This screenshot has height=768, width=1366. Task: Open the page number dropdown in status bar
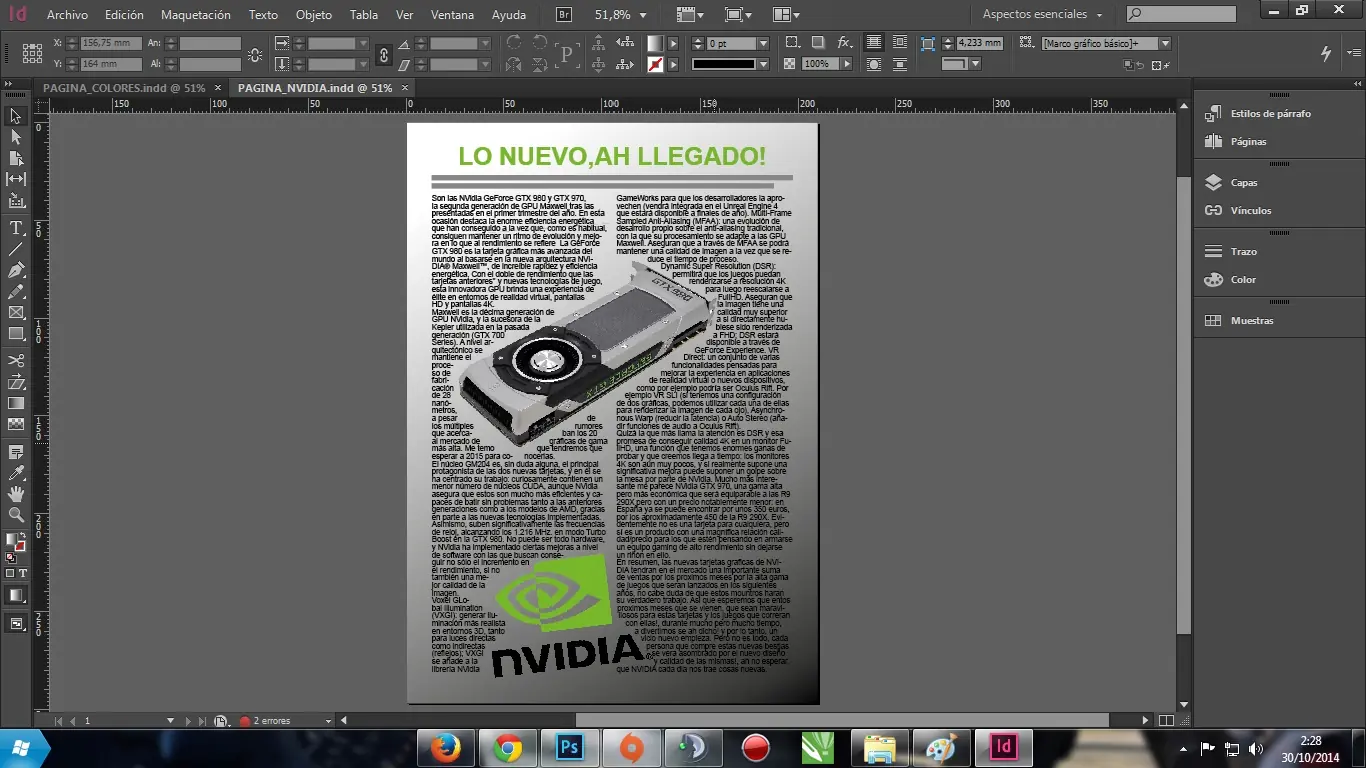[171, 721]
